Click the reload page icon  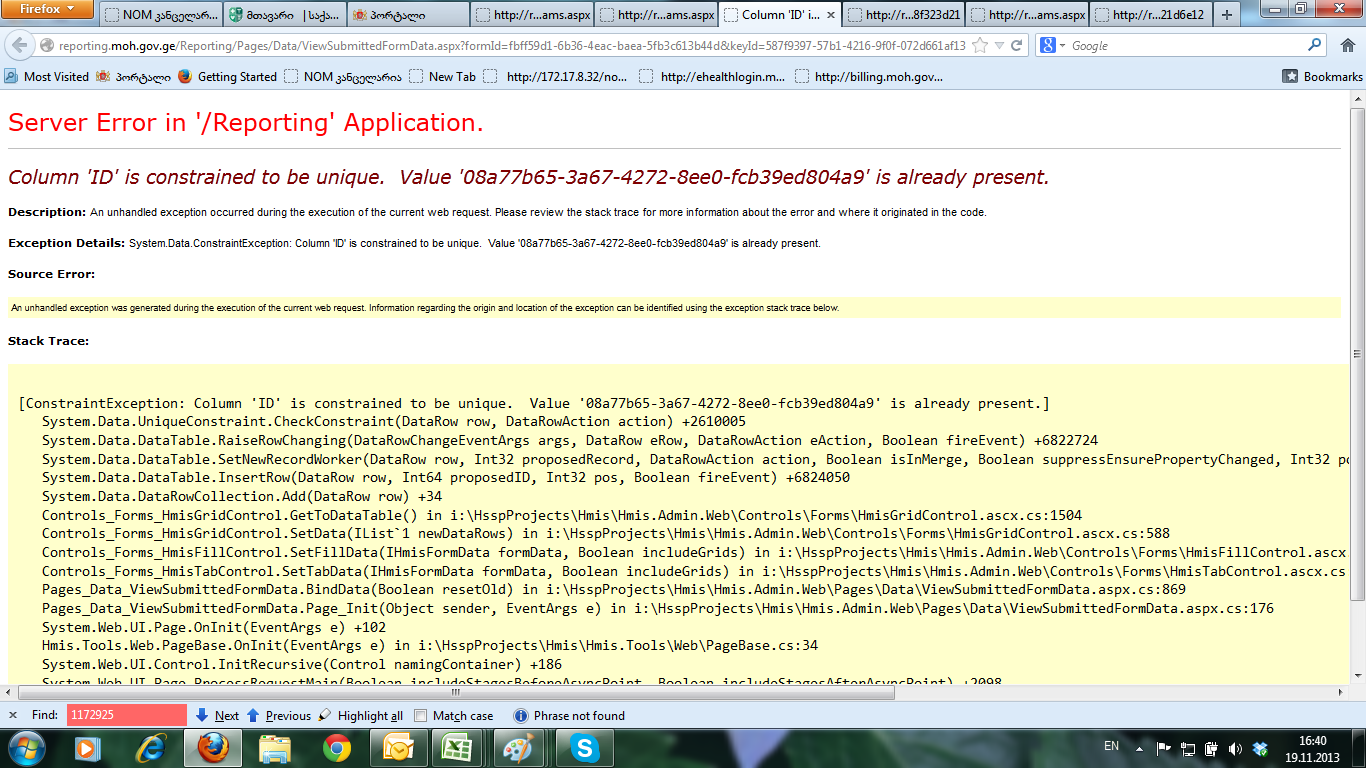[1017, 45]
